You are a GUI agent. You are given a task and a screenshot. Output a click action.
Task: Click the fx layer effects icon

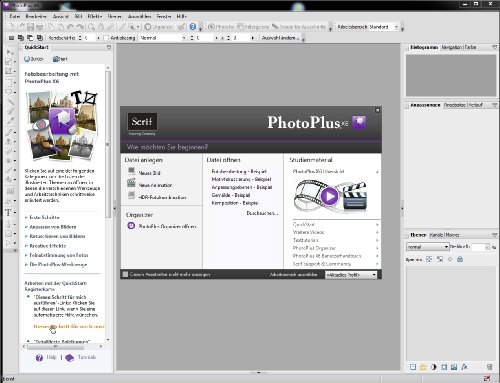click(x=464, y=367)
